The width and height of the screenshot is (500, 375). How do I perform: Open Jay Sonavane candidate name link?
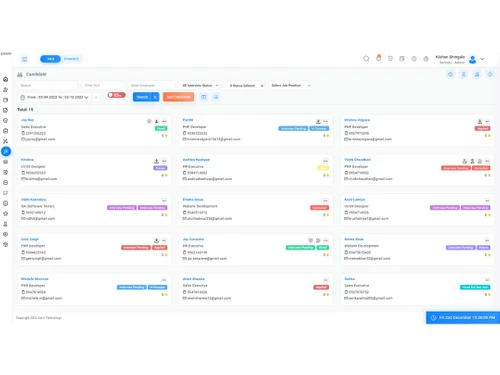(x=193, y=239)
